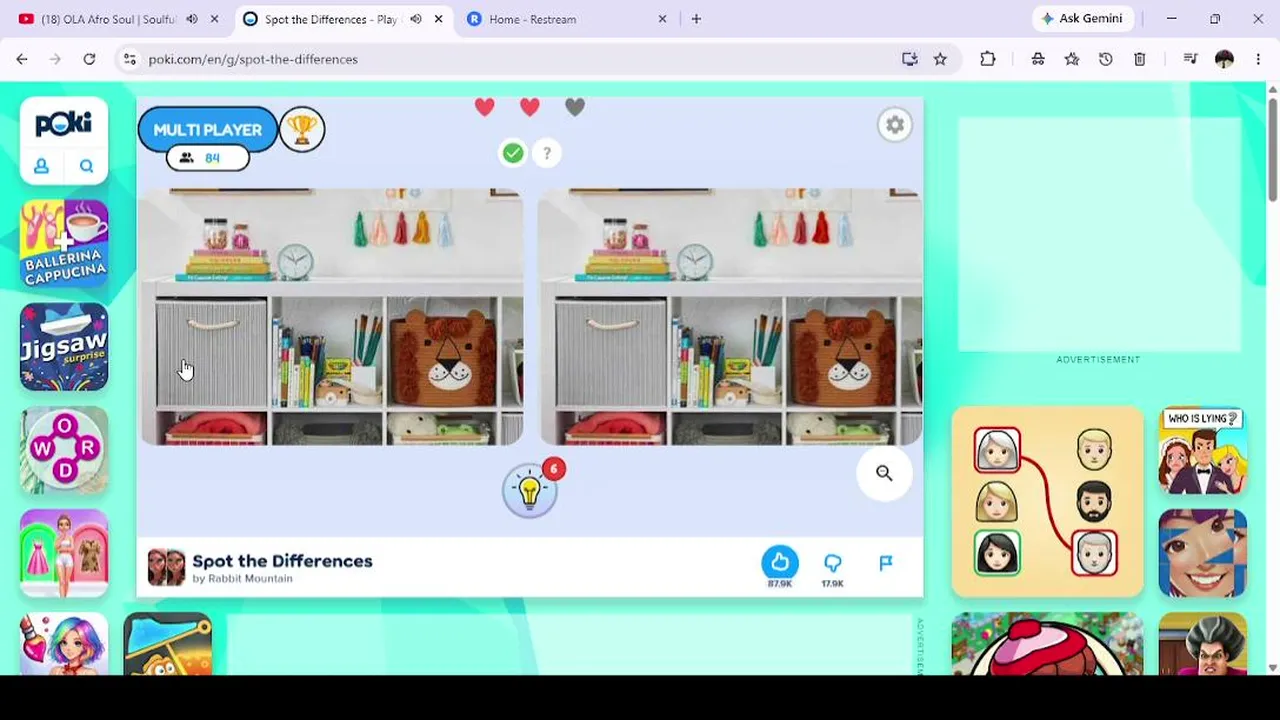Screen dimensions: 1280x720
Task: Open the browser profile avatar
Action: point(1225,59)
